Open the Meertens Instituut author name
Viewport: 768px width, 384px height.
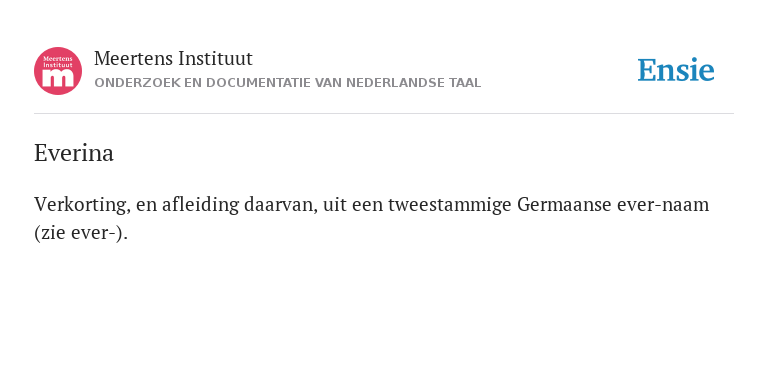173,59
